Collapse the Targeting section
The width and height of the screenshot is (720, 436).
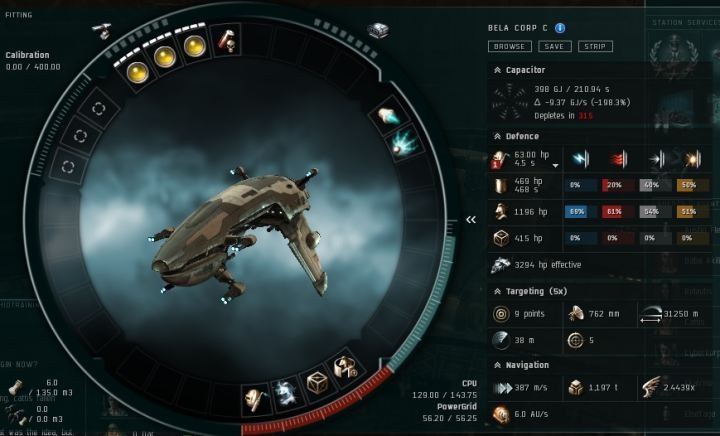497,291
